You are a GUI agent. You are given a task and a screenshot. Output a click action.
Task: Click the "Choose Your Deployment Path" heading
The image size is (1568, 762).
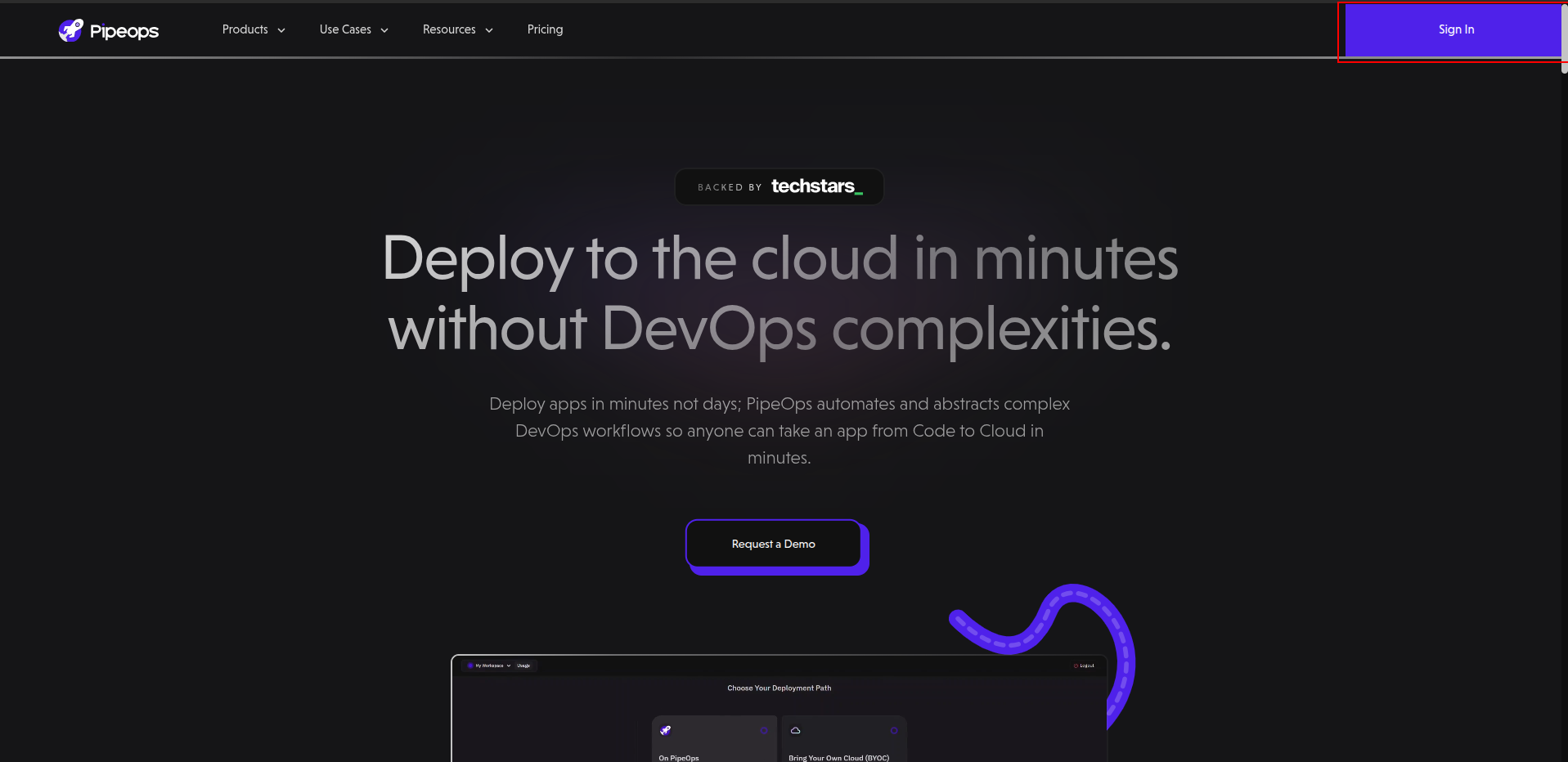(x=780, y=688)
